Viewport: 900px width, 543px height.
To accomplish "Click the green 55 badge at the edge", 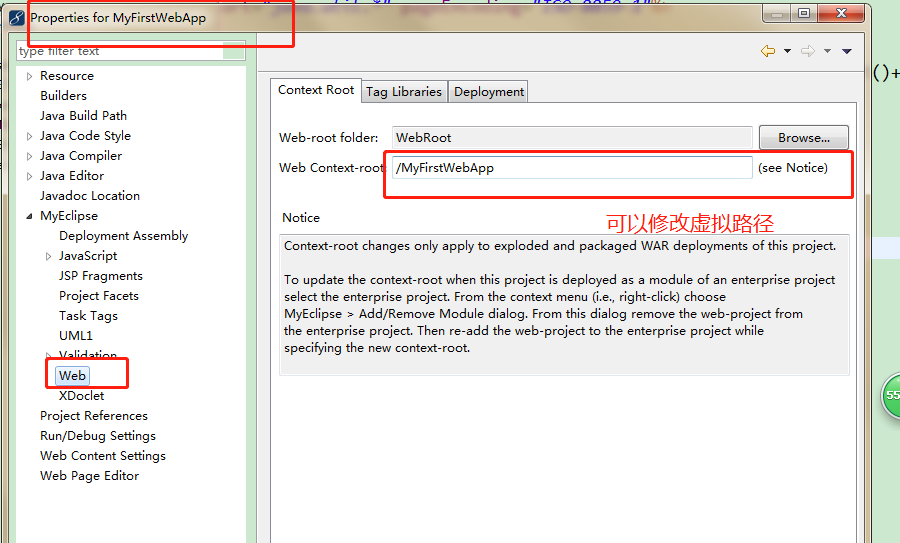I will click(x=891, y=395).
